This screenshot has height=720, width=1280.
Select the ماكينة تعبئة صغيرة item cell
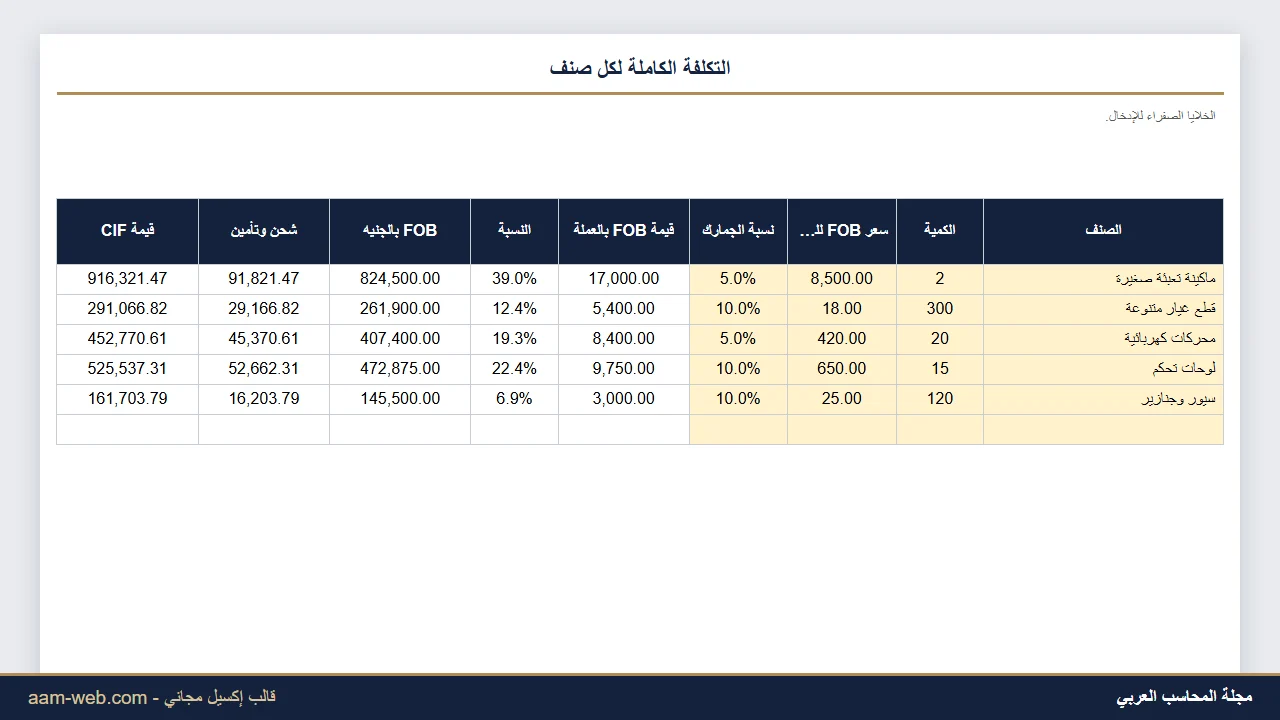pos(1103,279)
